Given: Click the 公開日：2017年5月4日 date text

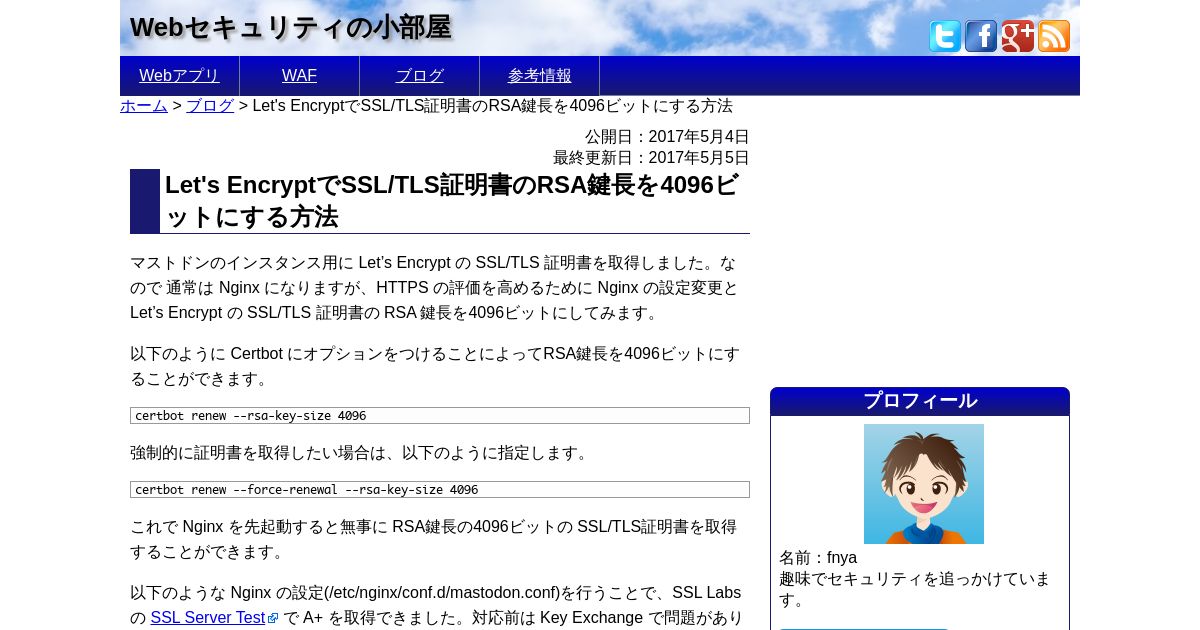Looking at the screenshot, I should pos(667,137).
